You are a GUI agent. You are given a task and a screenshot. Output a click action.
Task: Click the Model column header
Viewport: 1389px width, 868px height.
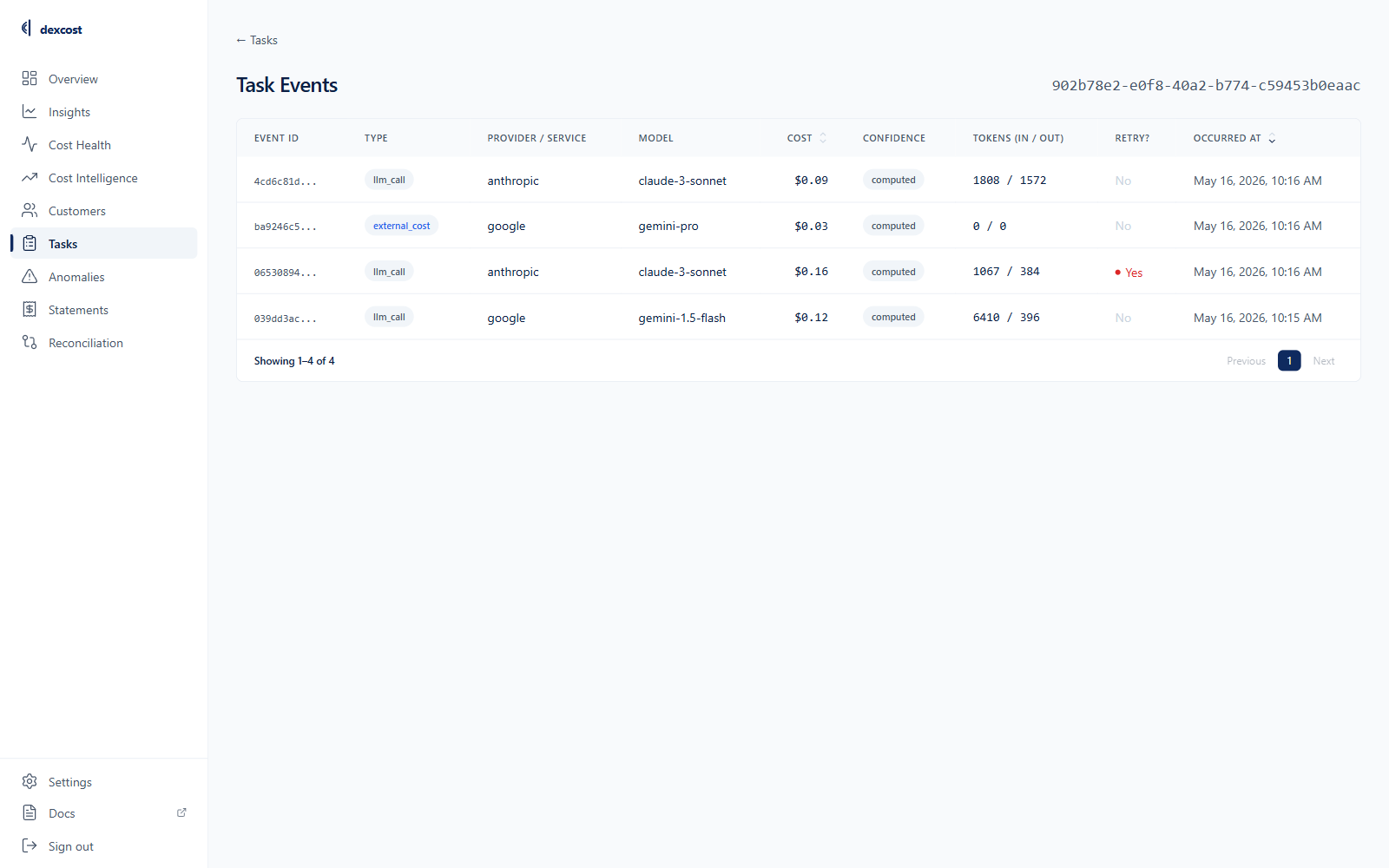[x=655, y=138]
